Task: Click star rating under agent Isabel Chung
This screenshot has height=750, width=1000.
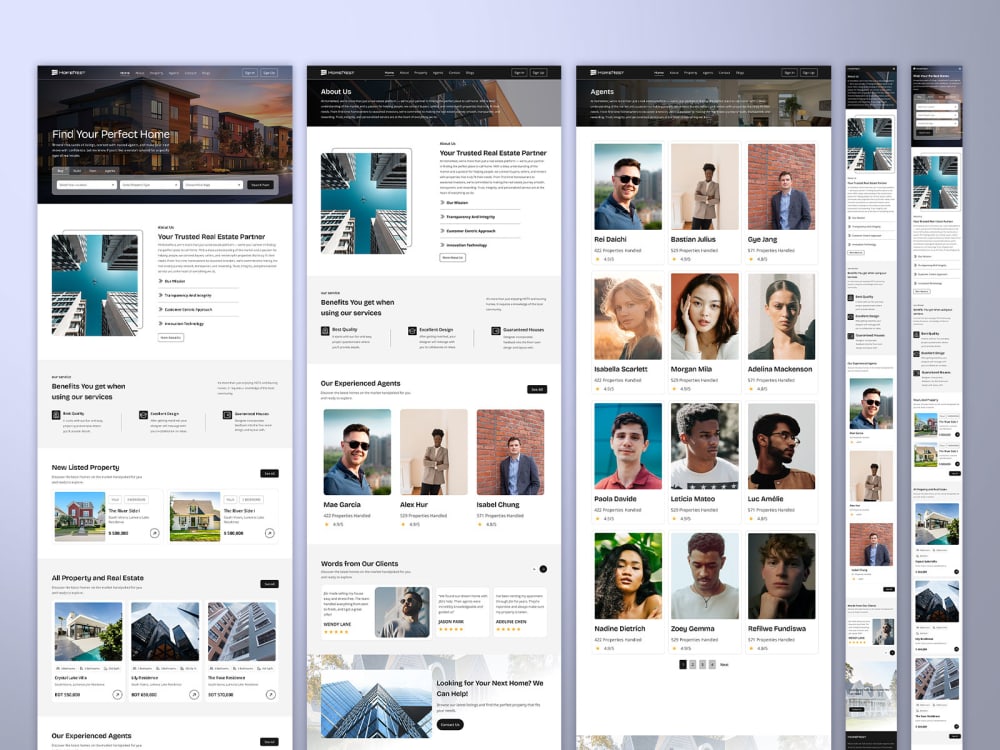Action: [480, 524]
